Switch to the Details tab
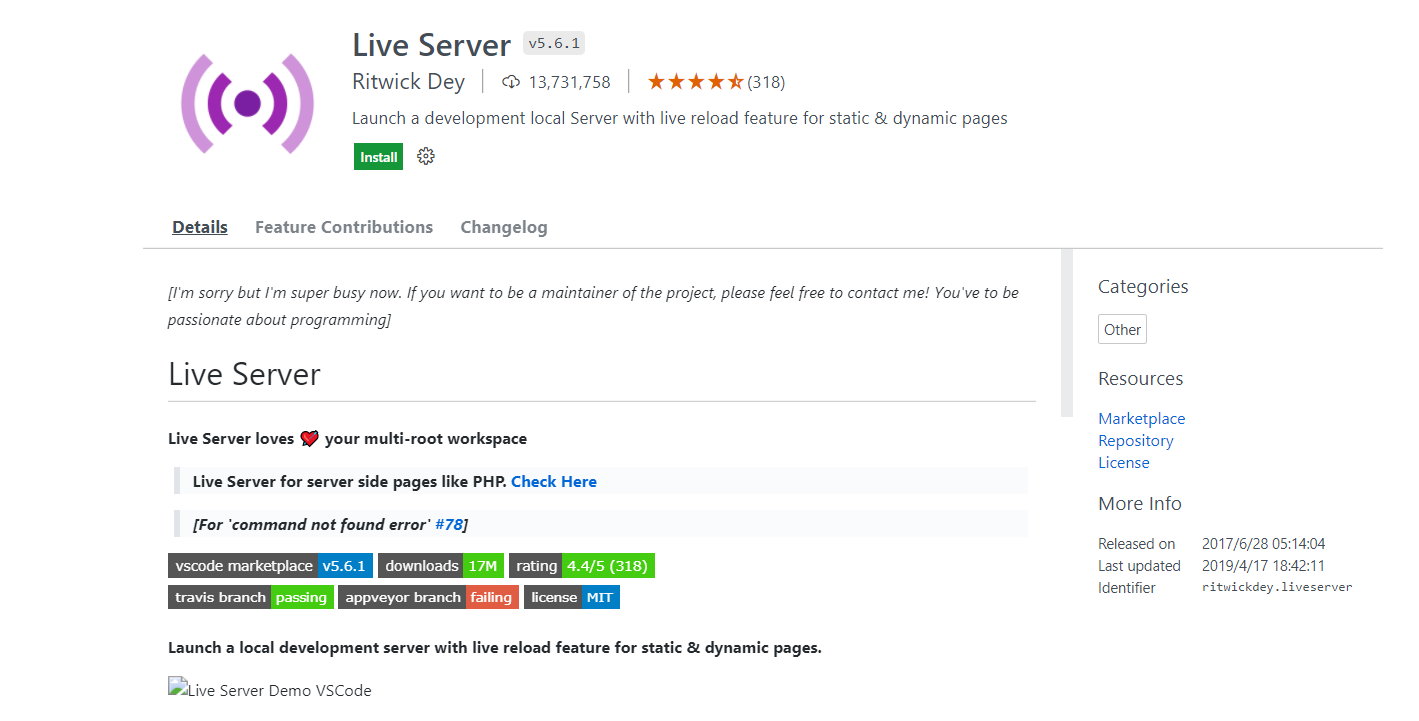Viewport: 1419px width, 721px height. coord(200,227)
